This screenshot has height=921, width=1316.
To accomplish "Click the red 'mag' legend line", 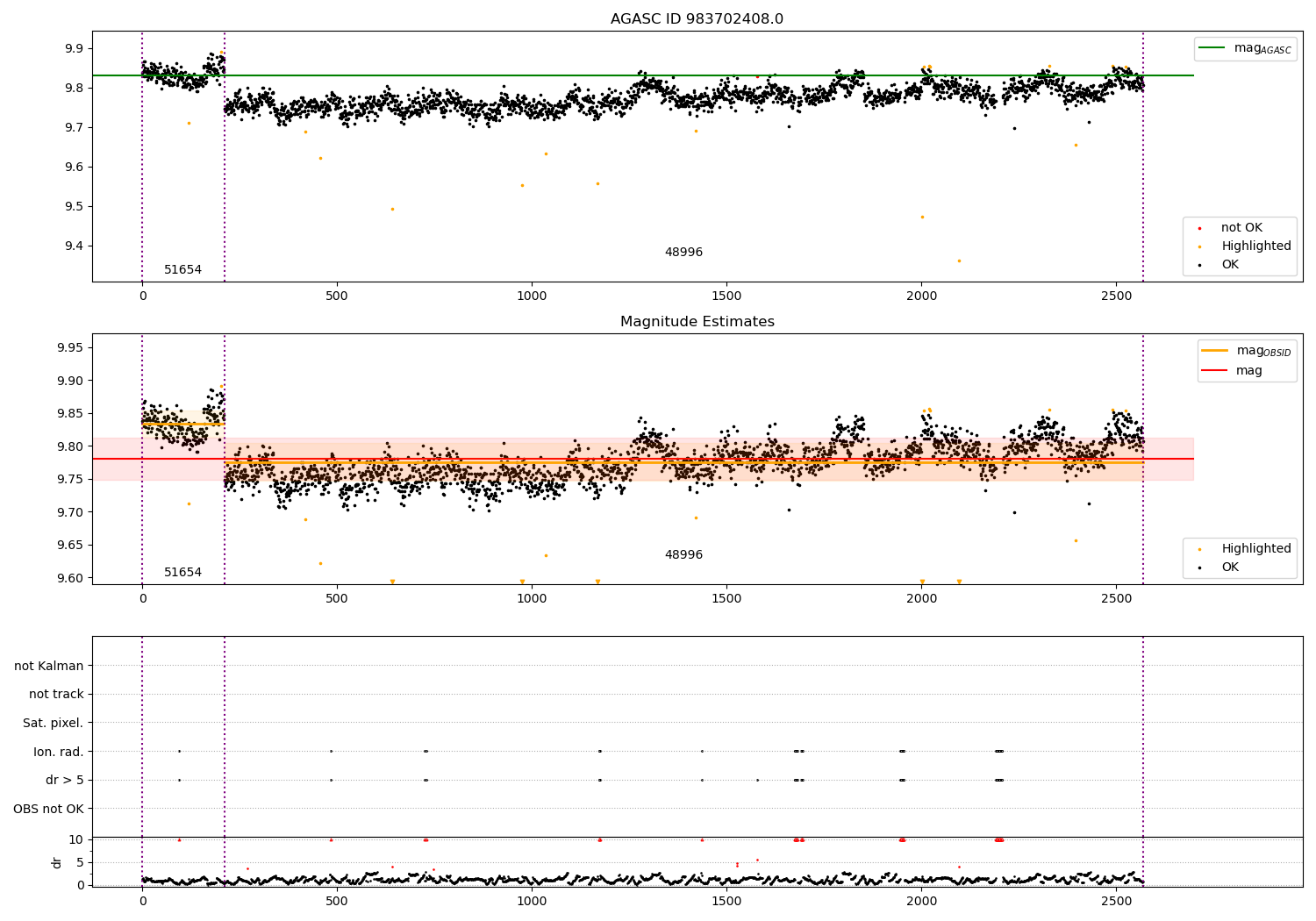I will [x=1215, y=370].
